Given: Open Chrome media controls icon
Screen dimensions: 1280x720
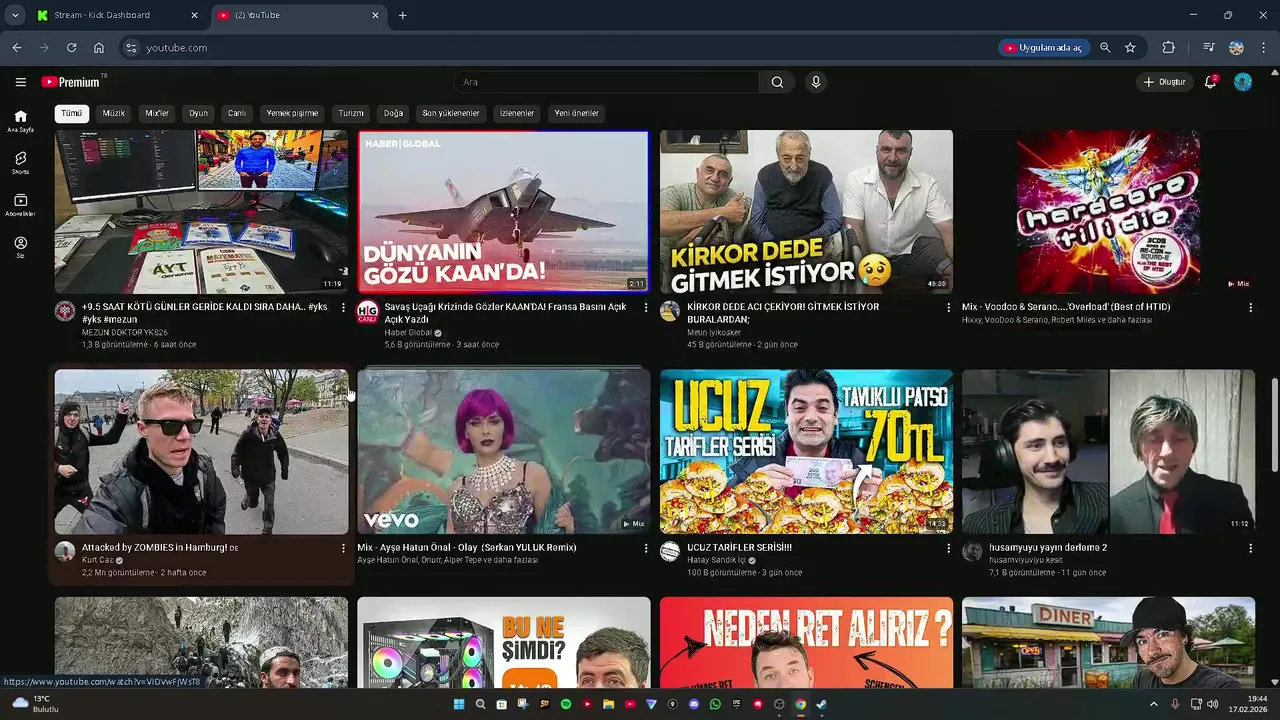Looking at the screenshot, I should point(1209,47).
